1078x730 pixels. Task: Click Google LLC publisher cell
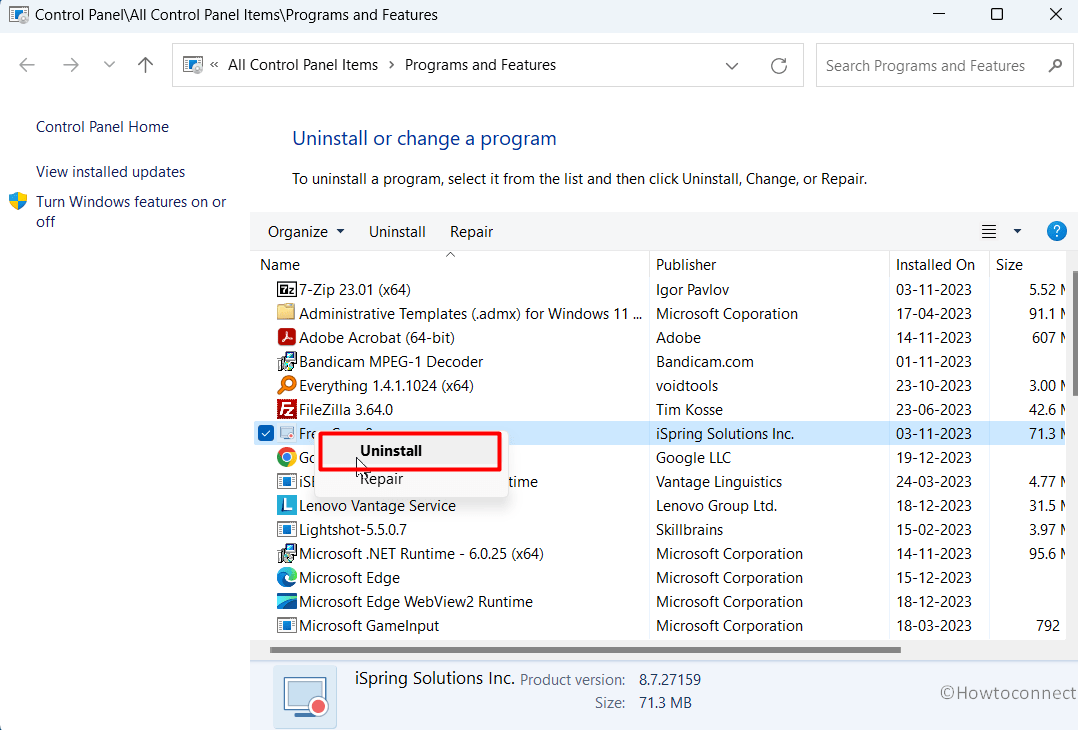(693, 457)
